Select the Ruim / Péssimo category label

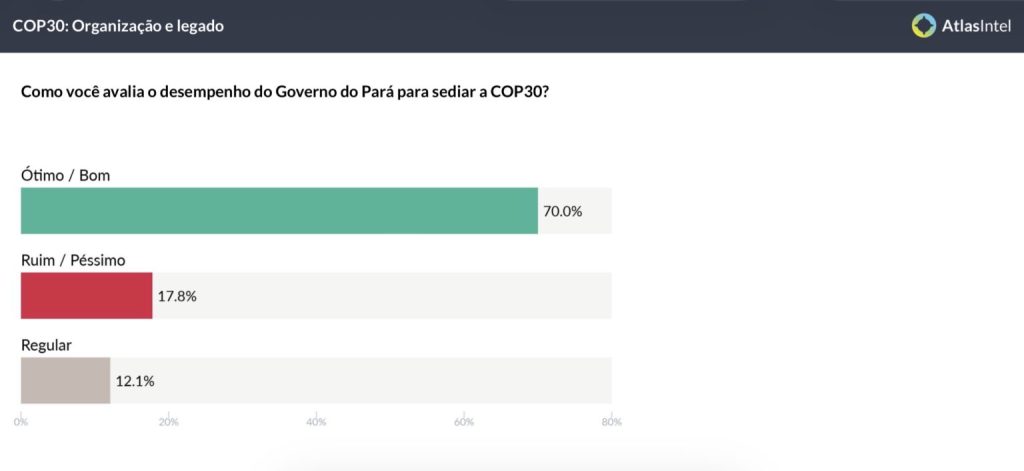73,260
